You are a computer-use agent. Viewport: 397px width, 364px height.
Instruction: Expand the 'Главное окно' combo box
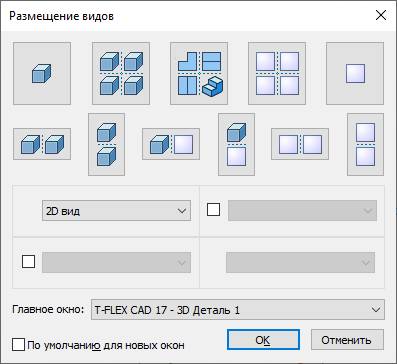(x=238, y=310)
